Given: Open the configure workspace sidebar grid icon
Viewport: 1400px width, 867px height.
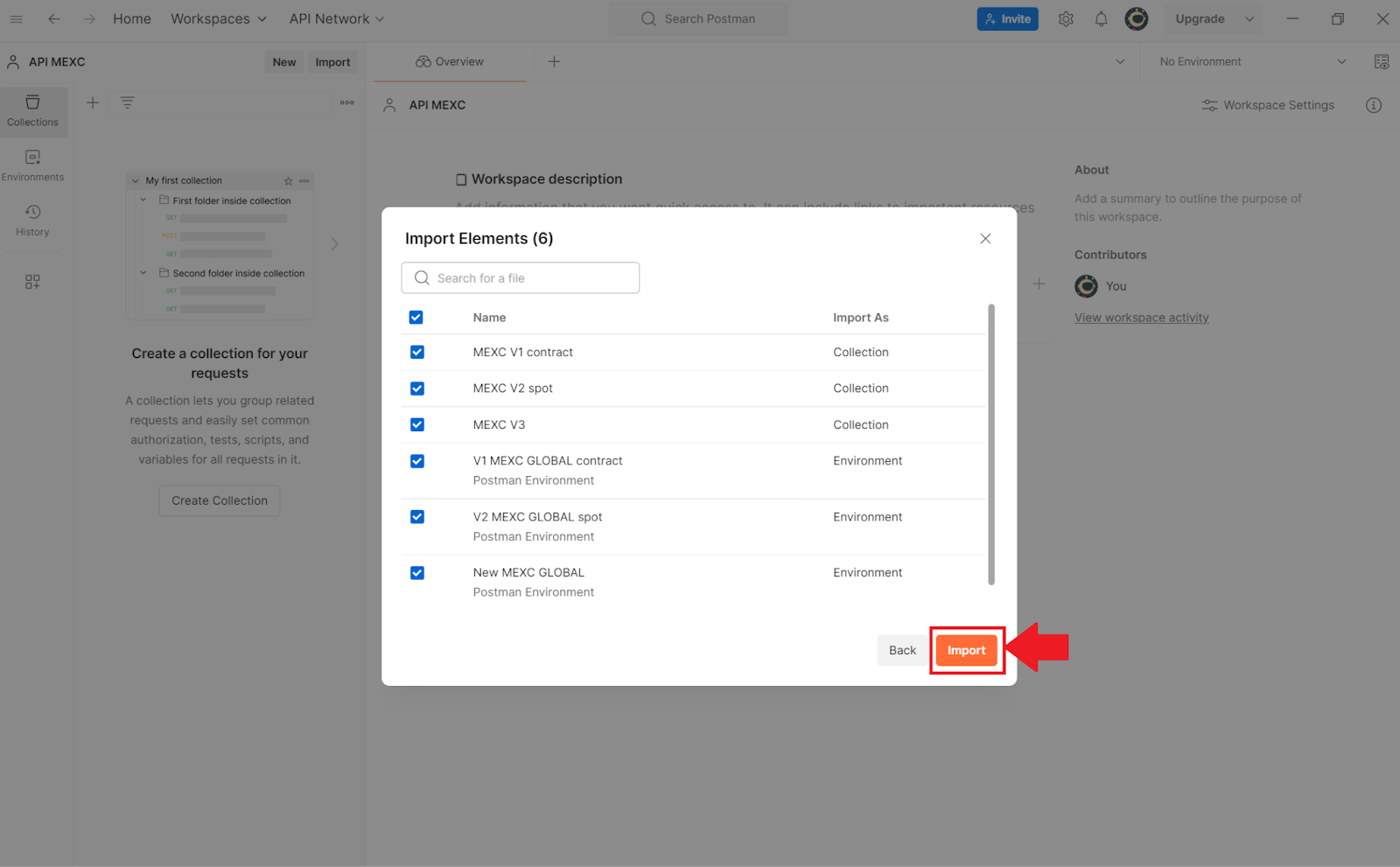Looking at the screenshot, I should pyautogui.click(x=32, y=282).
